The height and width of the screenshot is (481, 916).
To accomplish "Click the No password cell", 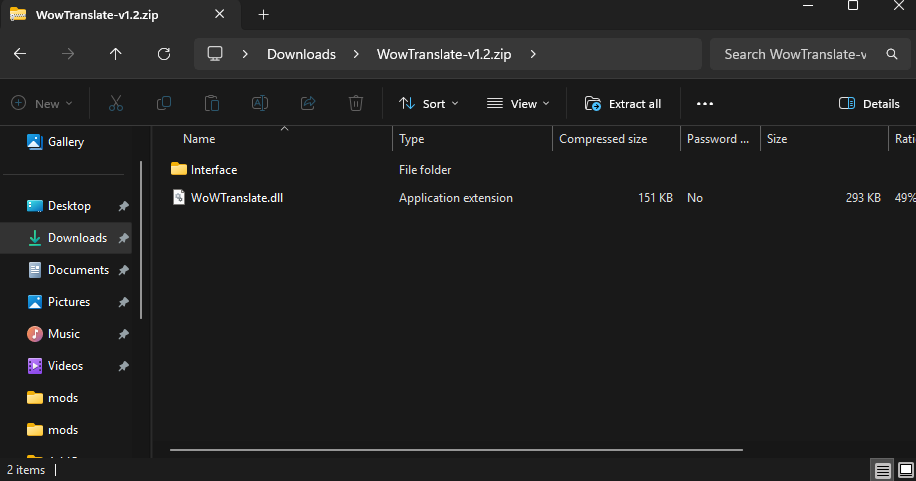I will click(x=695, y=198).
